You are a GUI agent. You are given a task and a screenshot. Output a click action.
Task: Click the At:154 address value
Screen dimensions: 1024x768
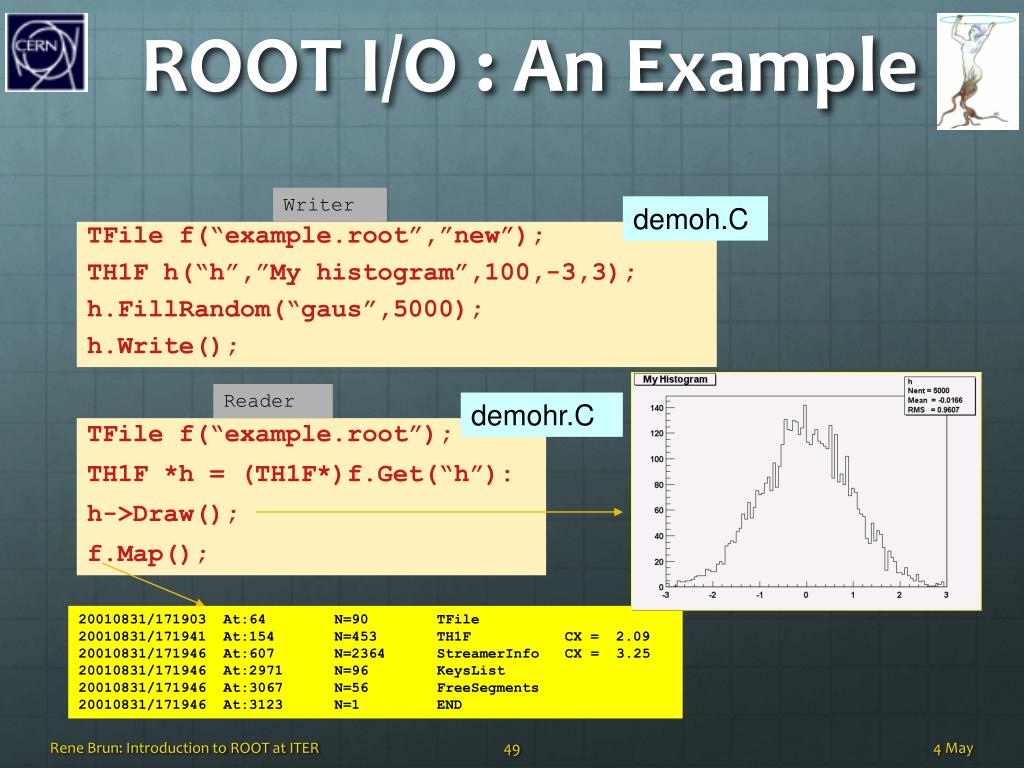click(249, 636)
